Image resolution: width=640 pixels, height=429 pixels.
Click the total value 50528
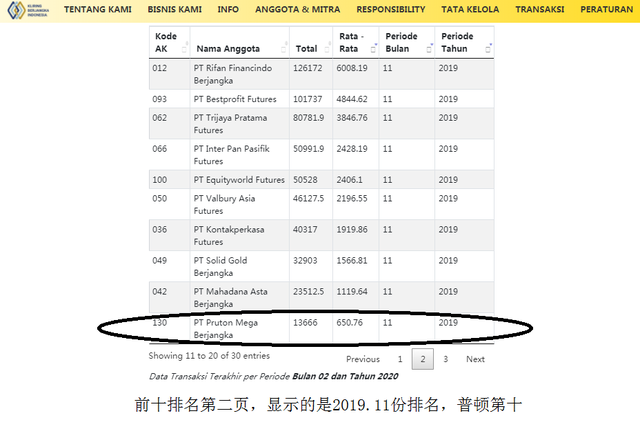click(305, 180)
